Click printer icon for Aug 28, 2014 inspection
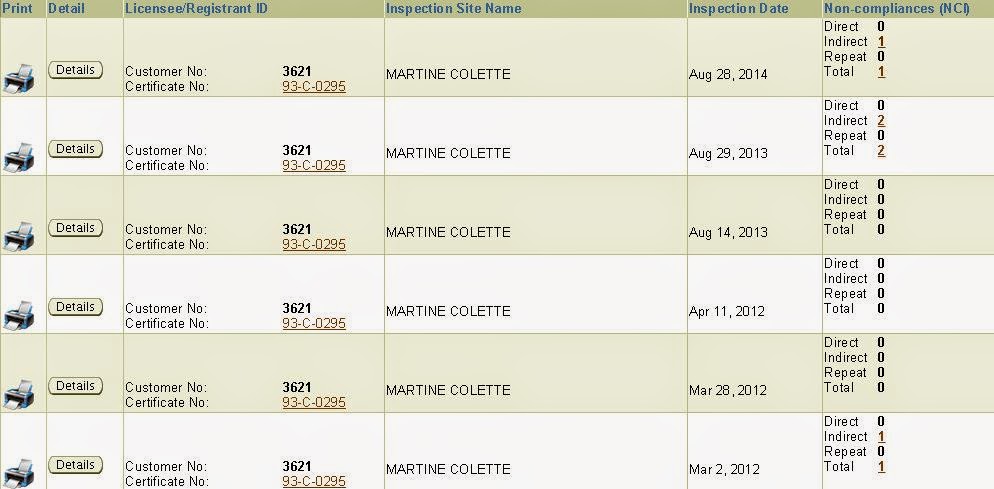This screenshot has height=489, width=994. (x=20, y=77)
